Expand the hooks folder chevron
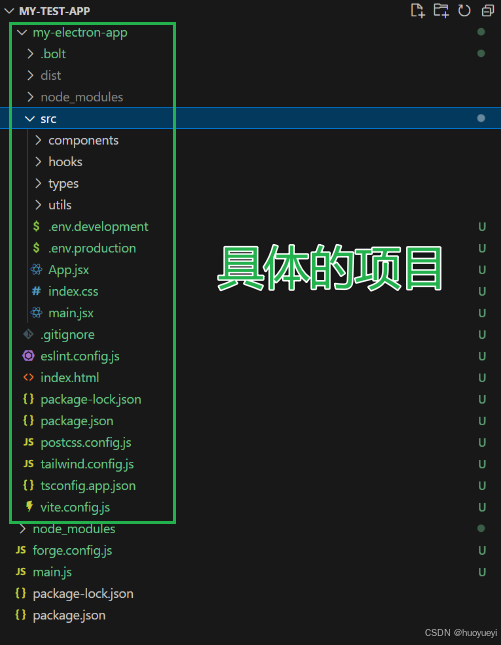This screenshot has width=501, height=645. 38,162
